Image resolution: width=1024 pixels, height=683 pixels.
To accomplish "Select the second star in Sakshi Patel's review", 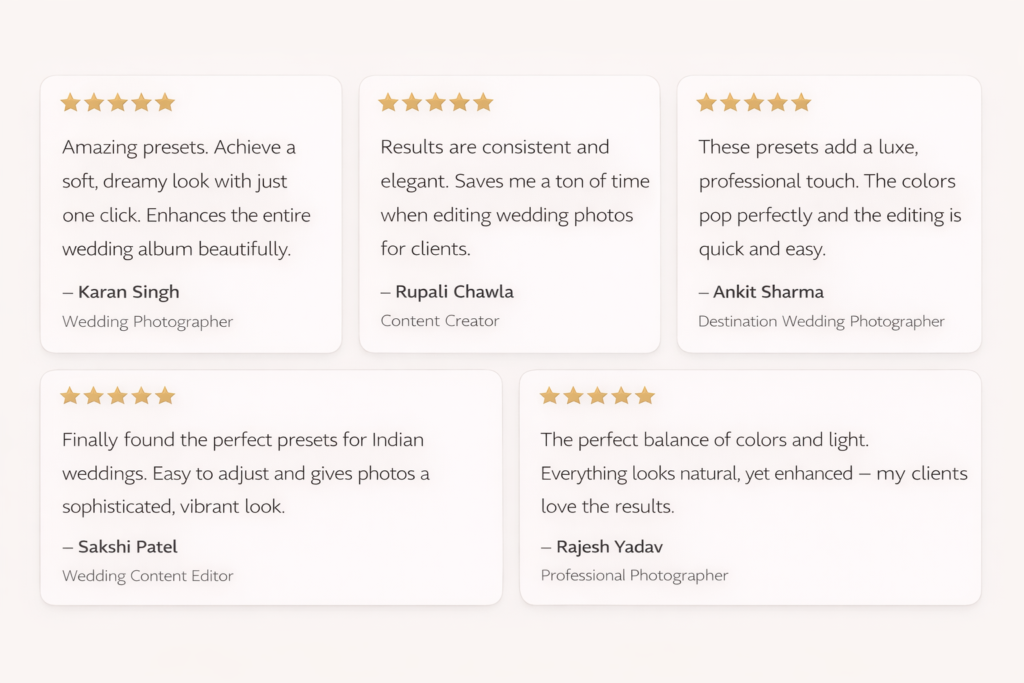I will click(x=94, y=396).
